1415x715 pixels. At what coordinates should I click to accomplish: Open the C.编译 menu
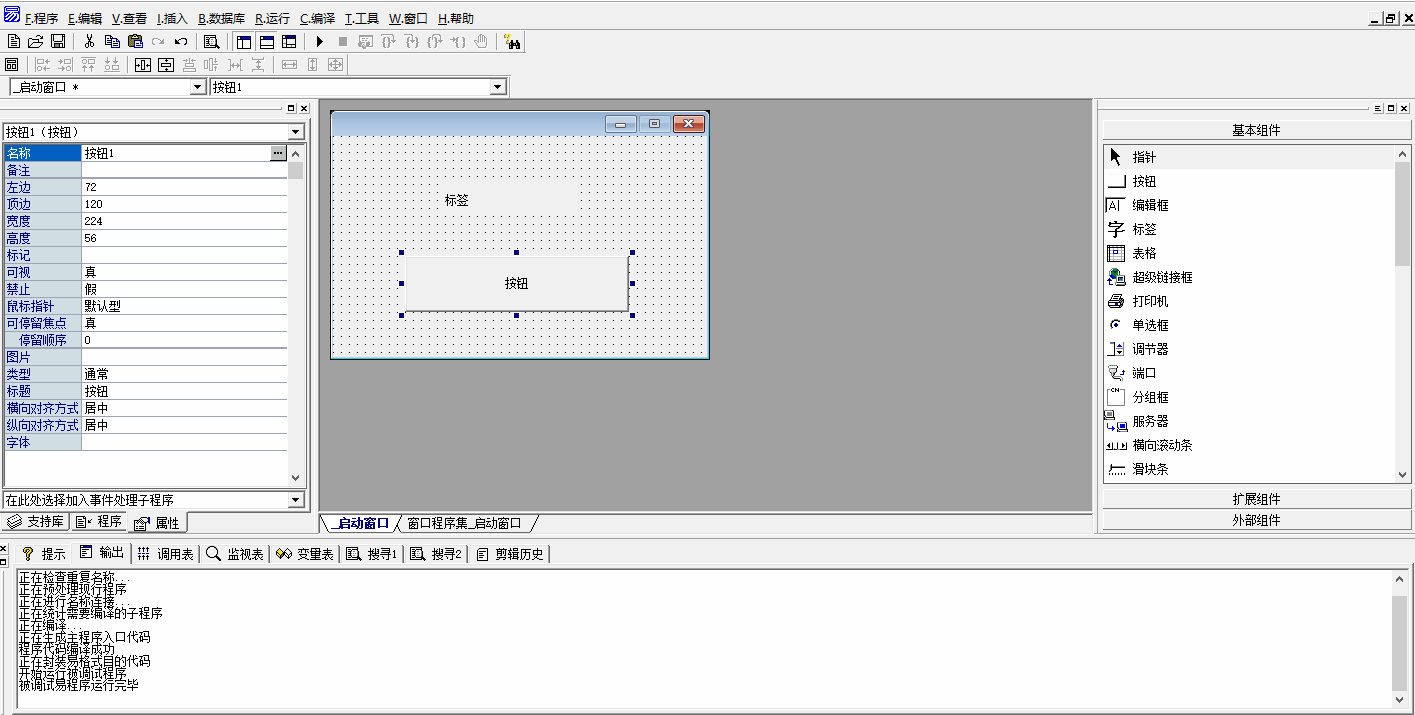tap(317, 19)
